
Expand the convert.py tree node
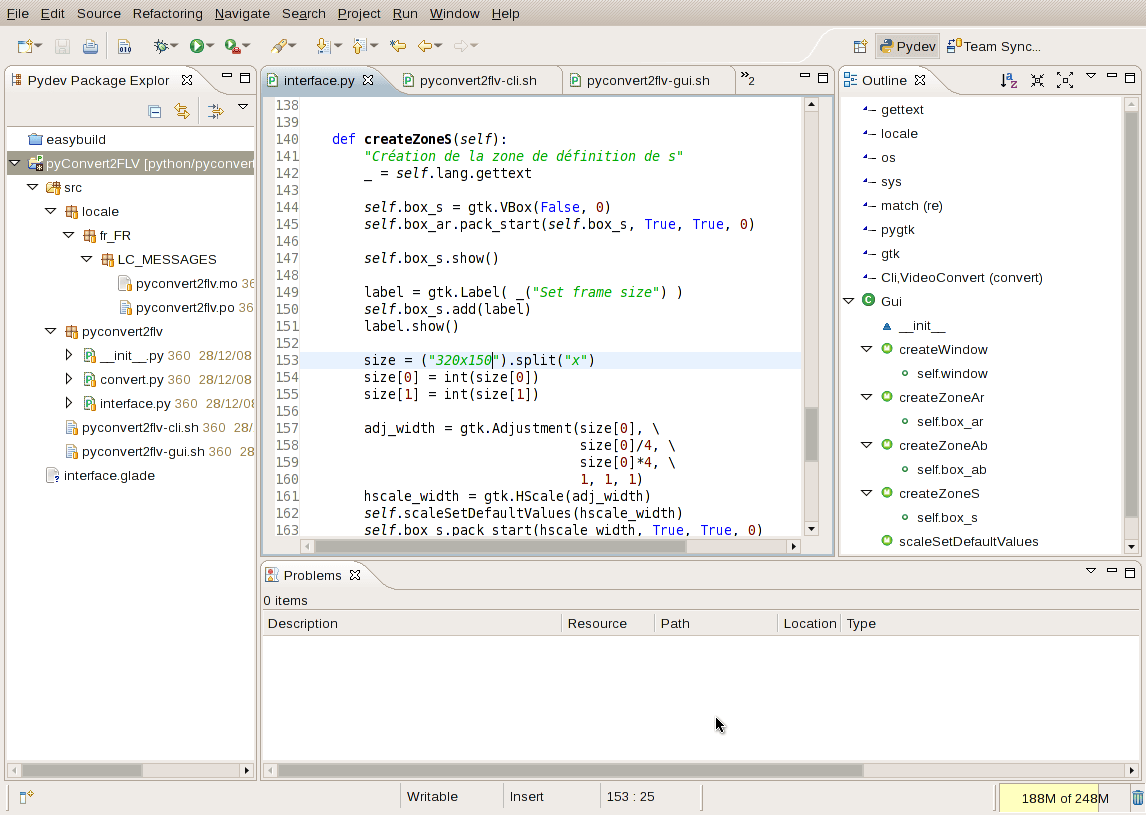pyautogui.click(x=69, y=379)
